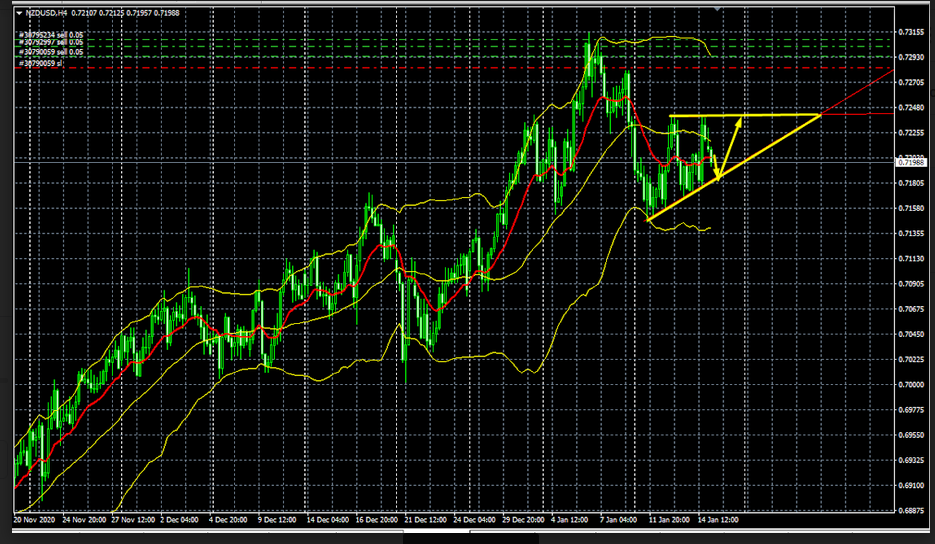Click the 14 Jan 12:00 time axis label
This screenshot has width=935, height=544.
(x=716, y=520)
